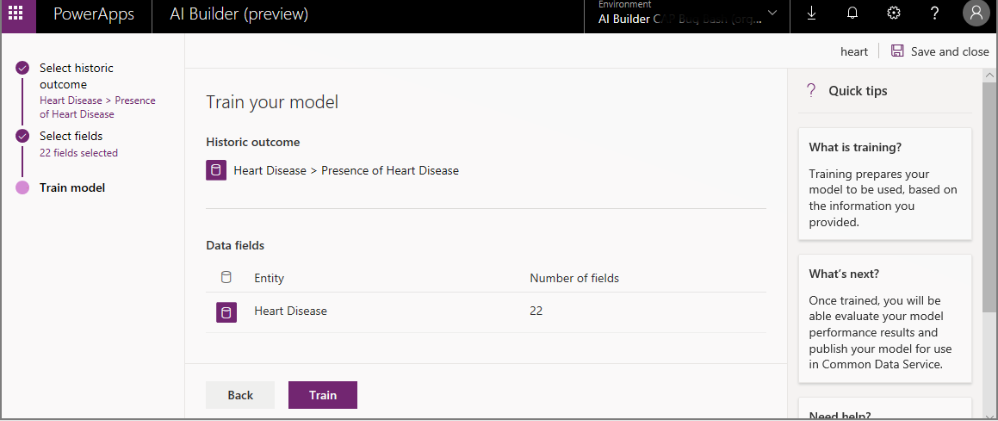Click the Quick tips question mark icon
Viewport: 998px width, 421px height.
pos(812,90)
